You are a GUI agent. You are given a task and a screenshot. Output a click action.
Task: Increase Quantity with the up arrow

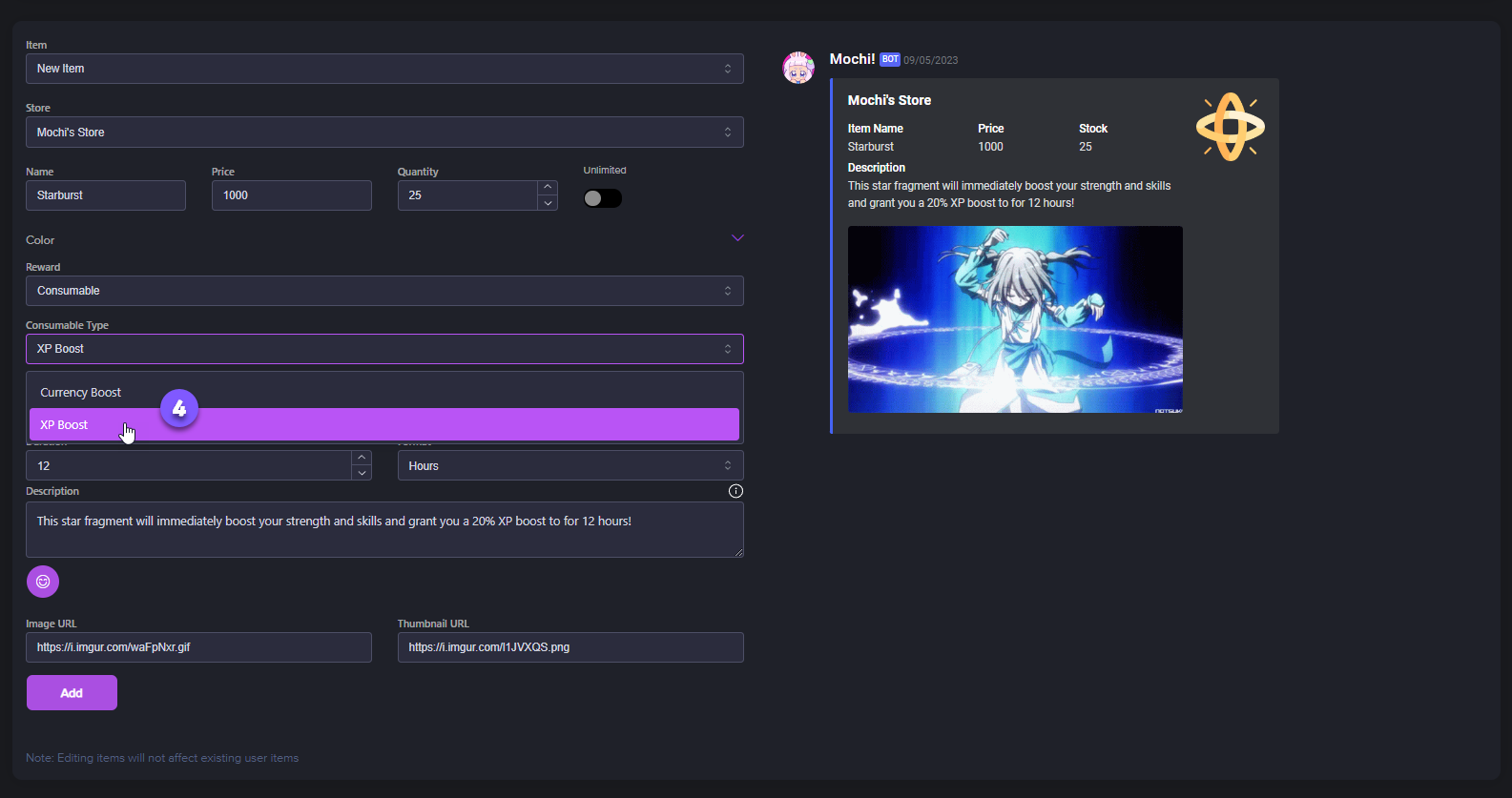548,188
